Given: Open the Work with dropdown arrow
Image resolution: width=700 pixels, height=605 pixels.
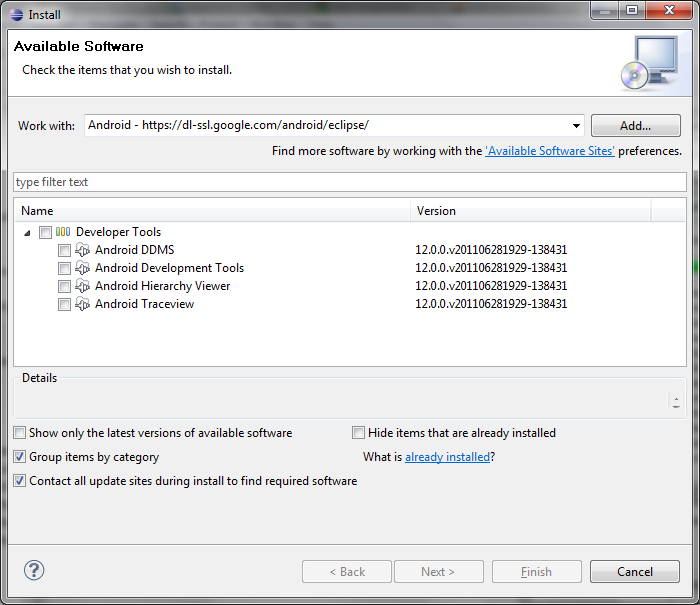Looking at the screenshot, I should pos(576,126).
